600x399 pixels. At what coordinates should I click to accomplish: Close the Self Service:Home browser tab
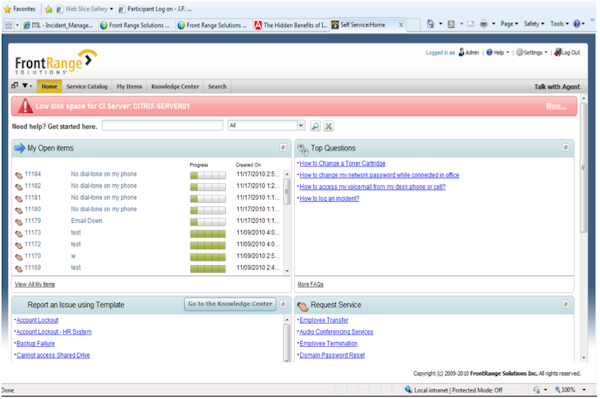[x=401, y=25]
